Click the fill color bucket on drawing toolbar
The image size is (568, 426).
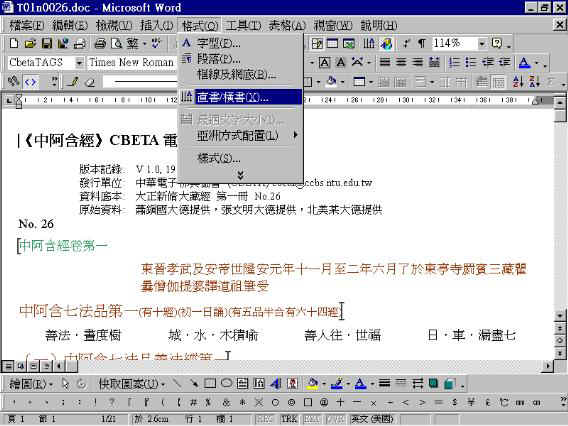(312, 384)
